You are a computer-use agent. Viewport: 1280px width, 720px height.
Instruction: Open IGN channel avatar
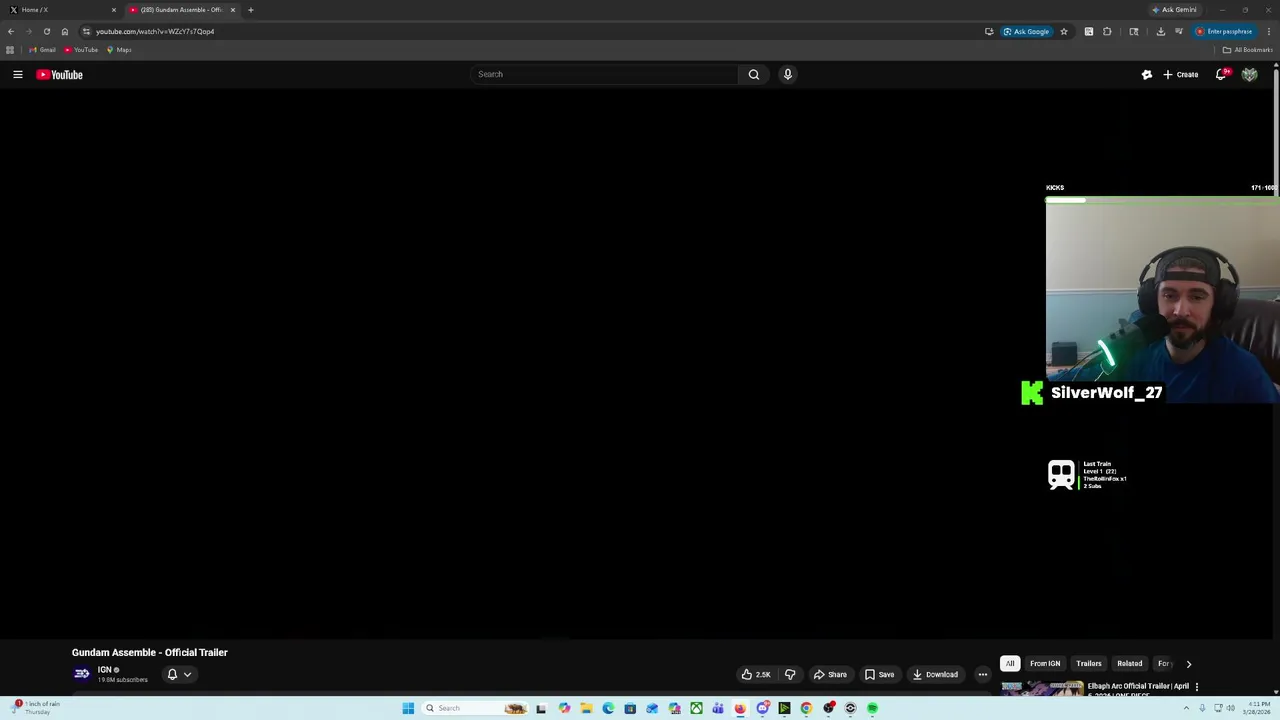82,674
